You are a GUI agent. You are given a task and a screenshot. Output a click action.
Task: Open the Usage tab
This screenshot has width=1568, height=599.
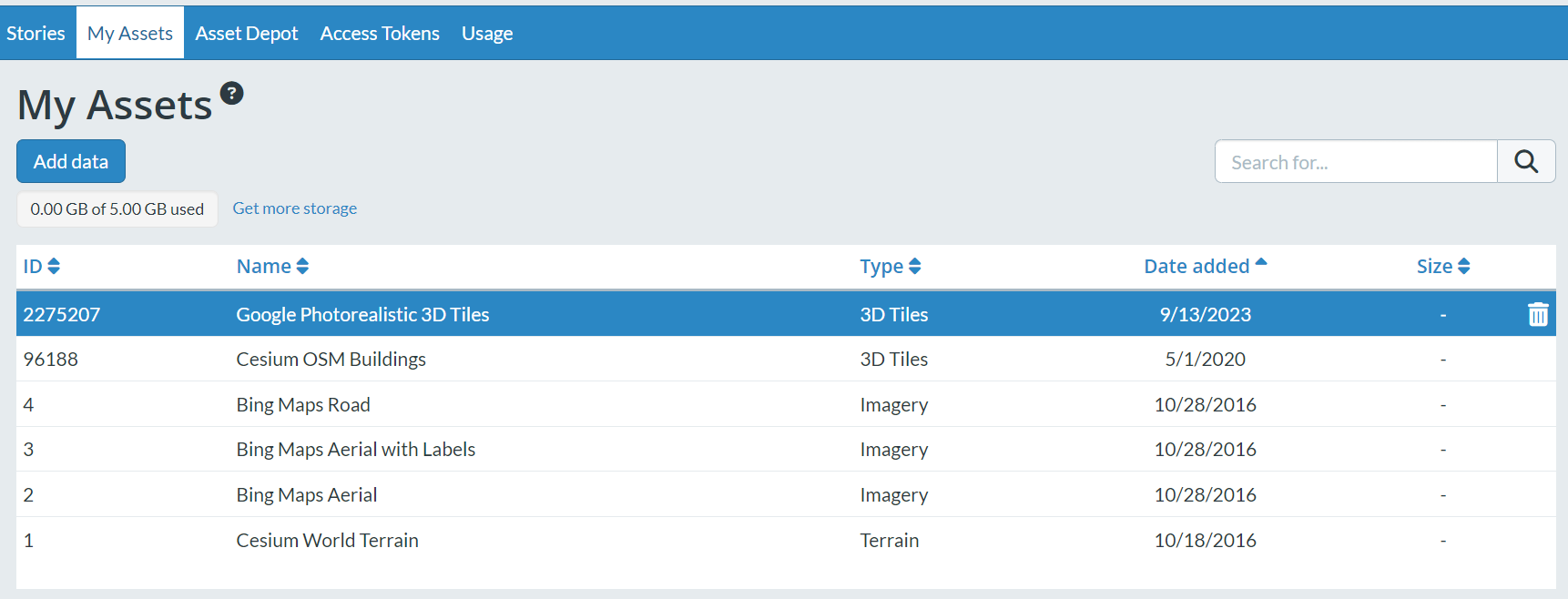487,34
